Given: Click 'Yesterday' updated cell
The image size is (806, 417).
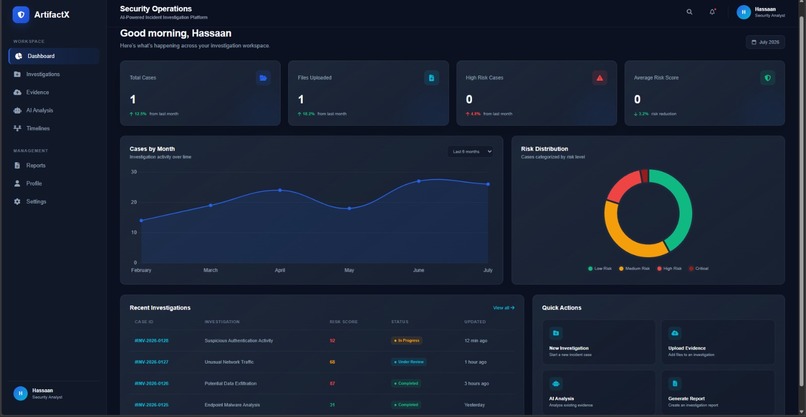Looking at the screenshot, I should [x=474, y=405].
